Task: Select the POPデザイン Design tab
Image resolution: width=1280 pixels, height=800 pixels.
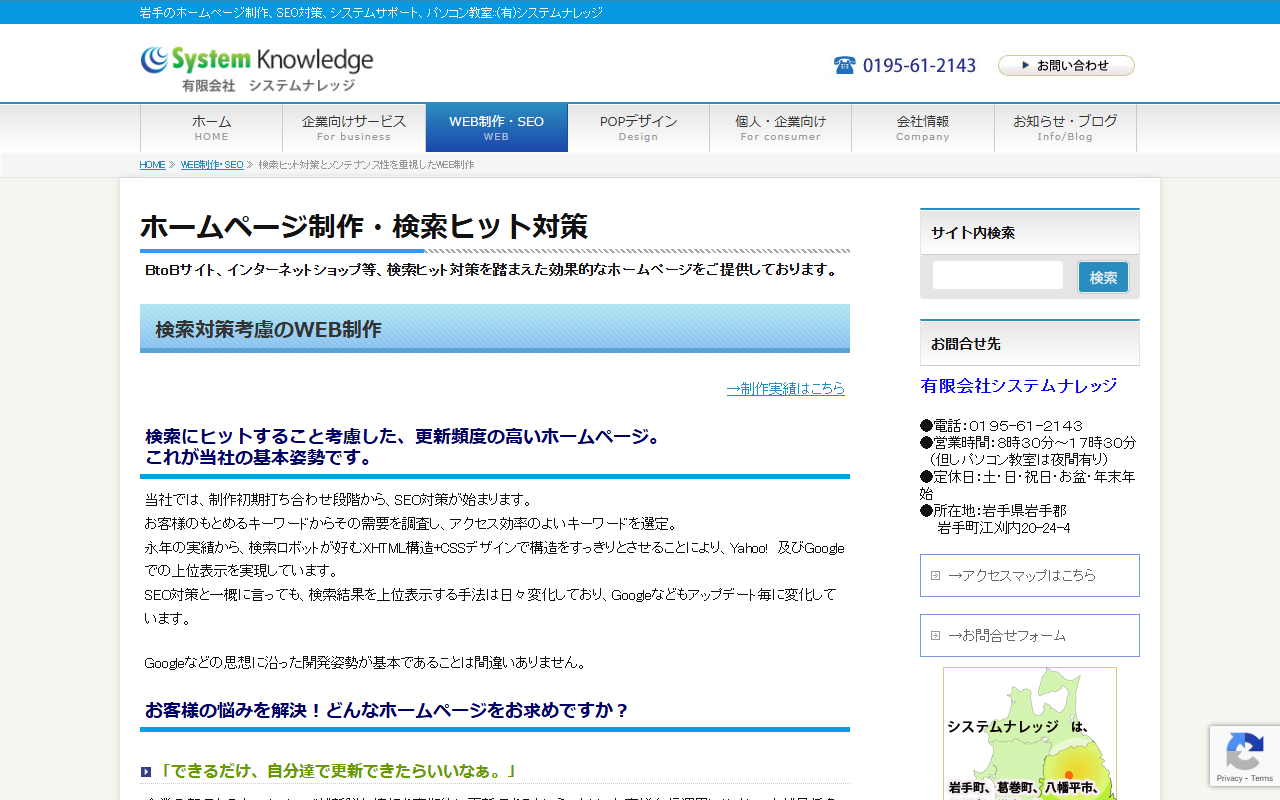Action: 638,128
